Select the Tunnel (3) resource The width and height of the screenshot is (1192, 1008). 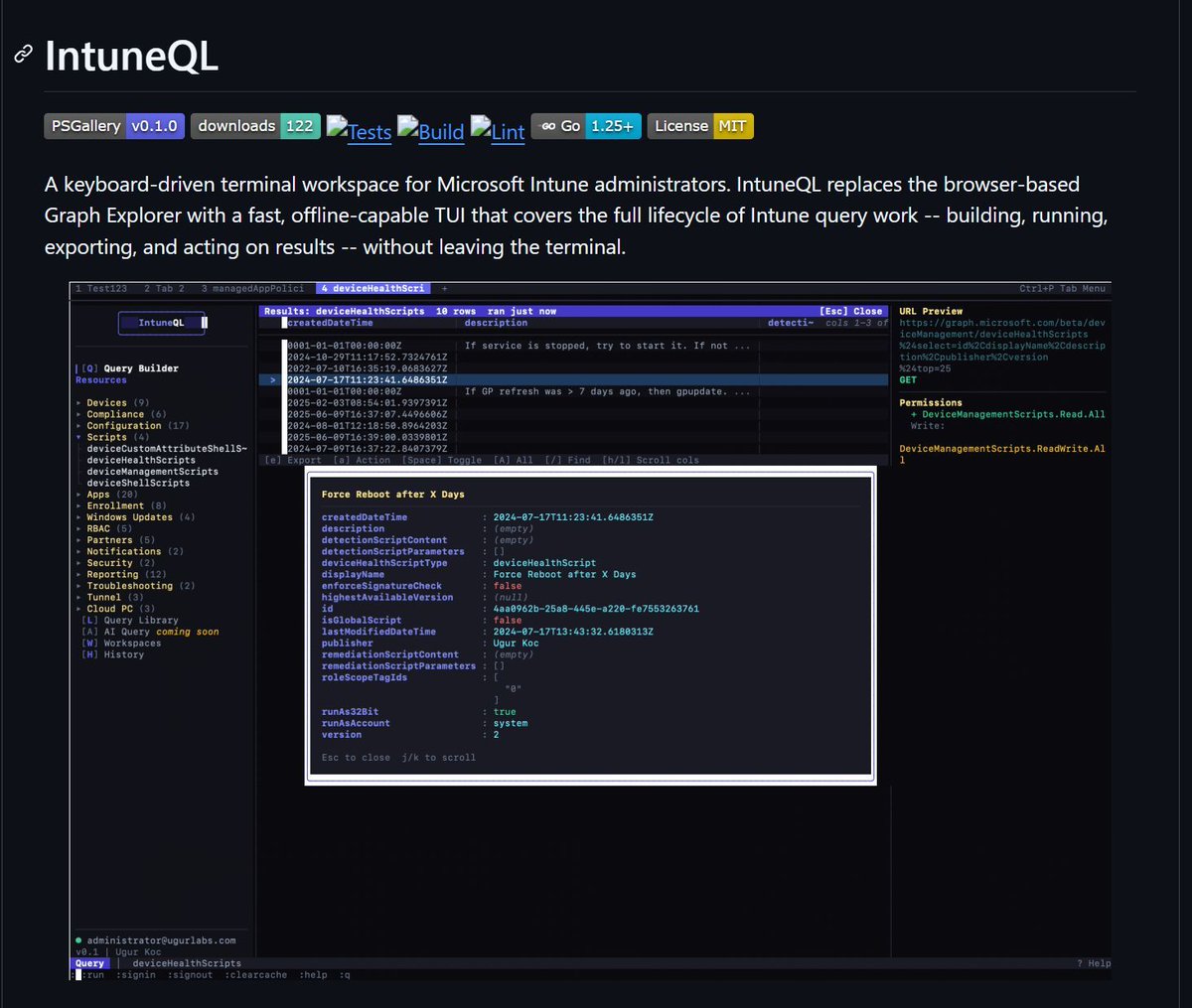(x=115, y=598)
